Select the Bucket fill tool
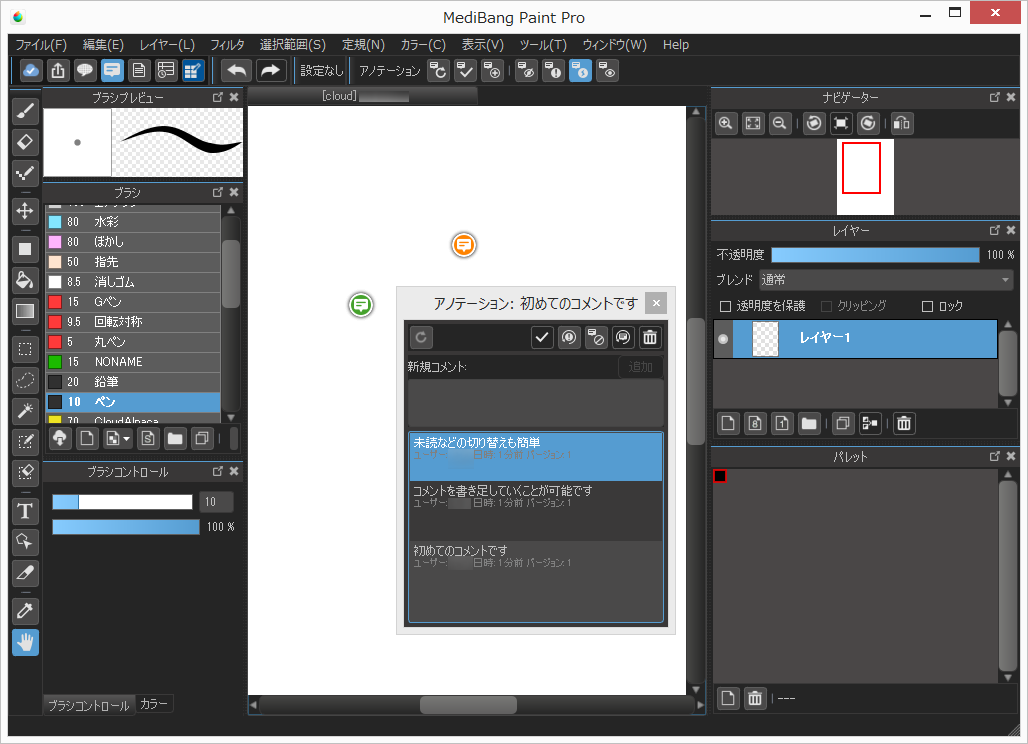 pos(25,281)
